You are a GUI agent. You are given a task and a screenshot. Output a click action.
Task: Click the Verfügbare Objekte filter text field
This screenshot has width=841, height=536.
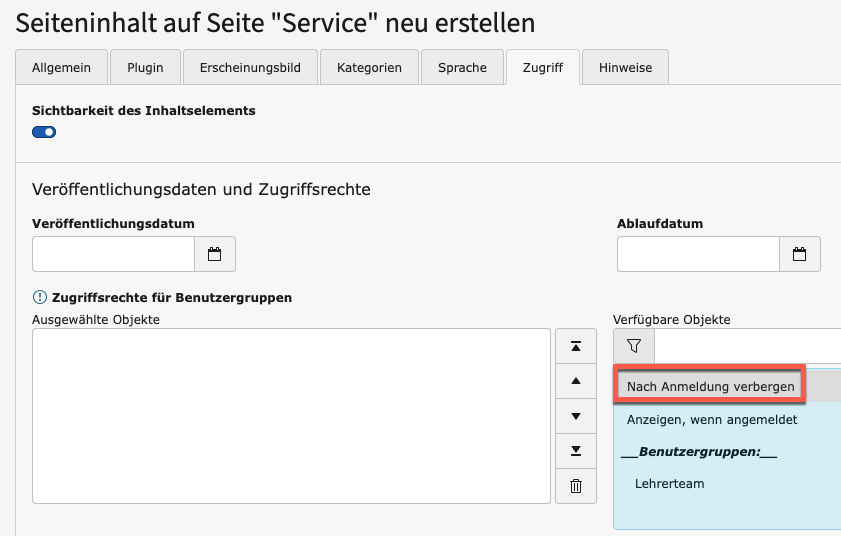[x=748, y=346]
